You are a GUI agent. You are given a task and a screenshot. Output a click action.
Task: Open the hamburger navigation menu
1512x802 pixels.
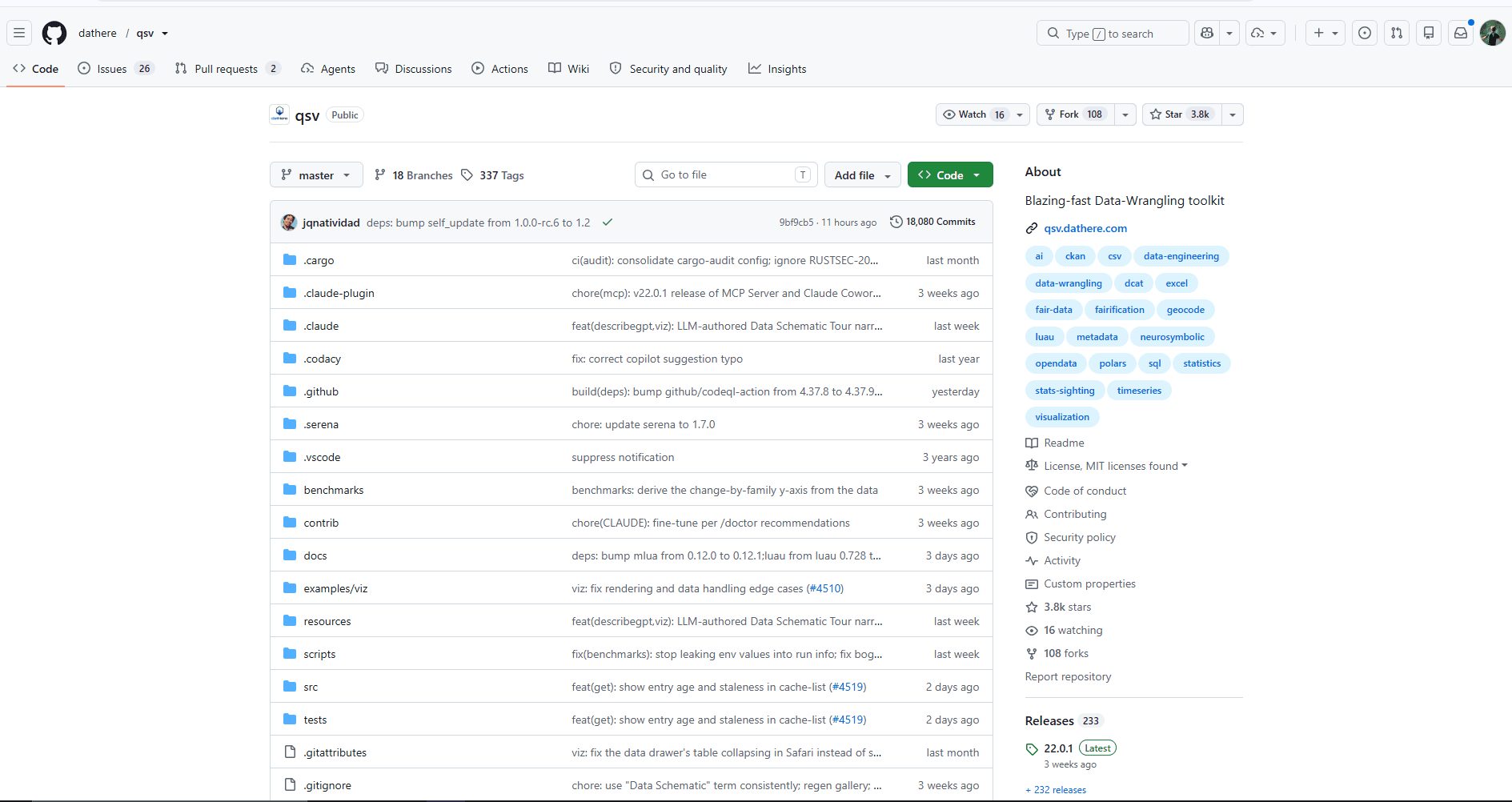click(19, 33)
